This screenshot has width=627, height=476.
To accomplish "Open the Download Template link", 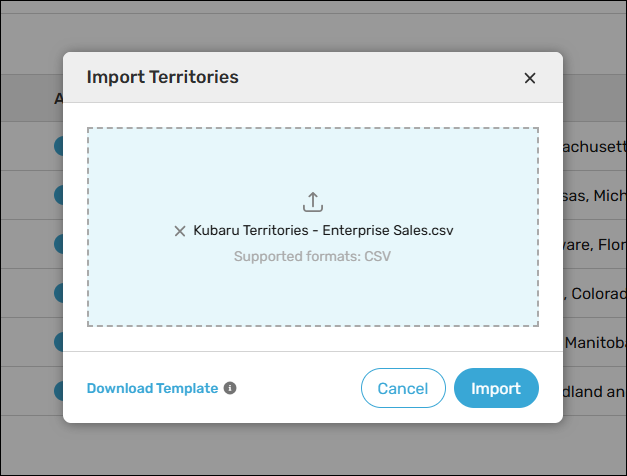I will point(152,388).
